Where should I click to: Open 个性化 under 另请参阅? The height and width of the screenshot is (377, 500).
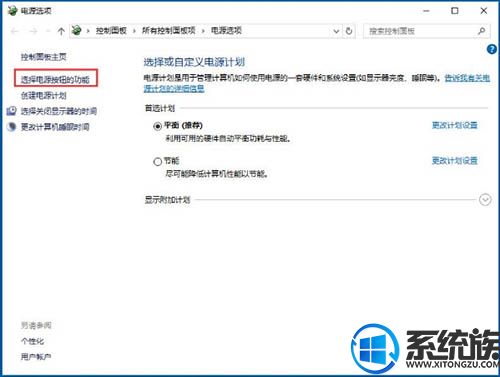pos(32,341)
